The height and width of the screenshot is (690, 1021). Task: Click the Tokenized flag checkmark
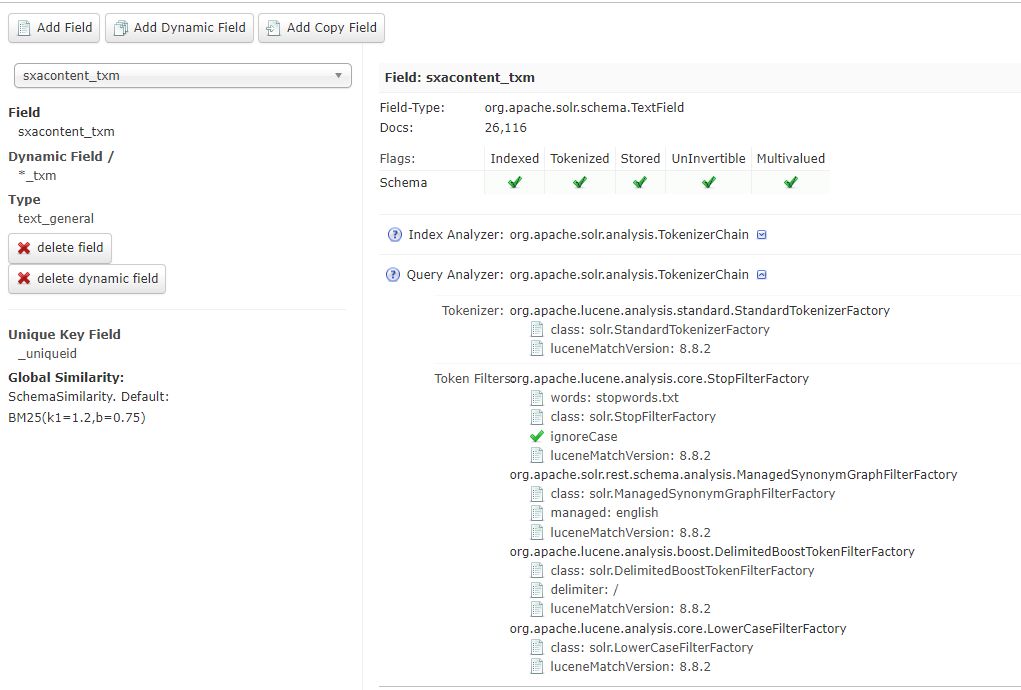click(580, 182)
